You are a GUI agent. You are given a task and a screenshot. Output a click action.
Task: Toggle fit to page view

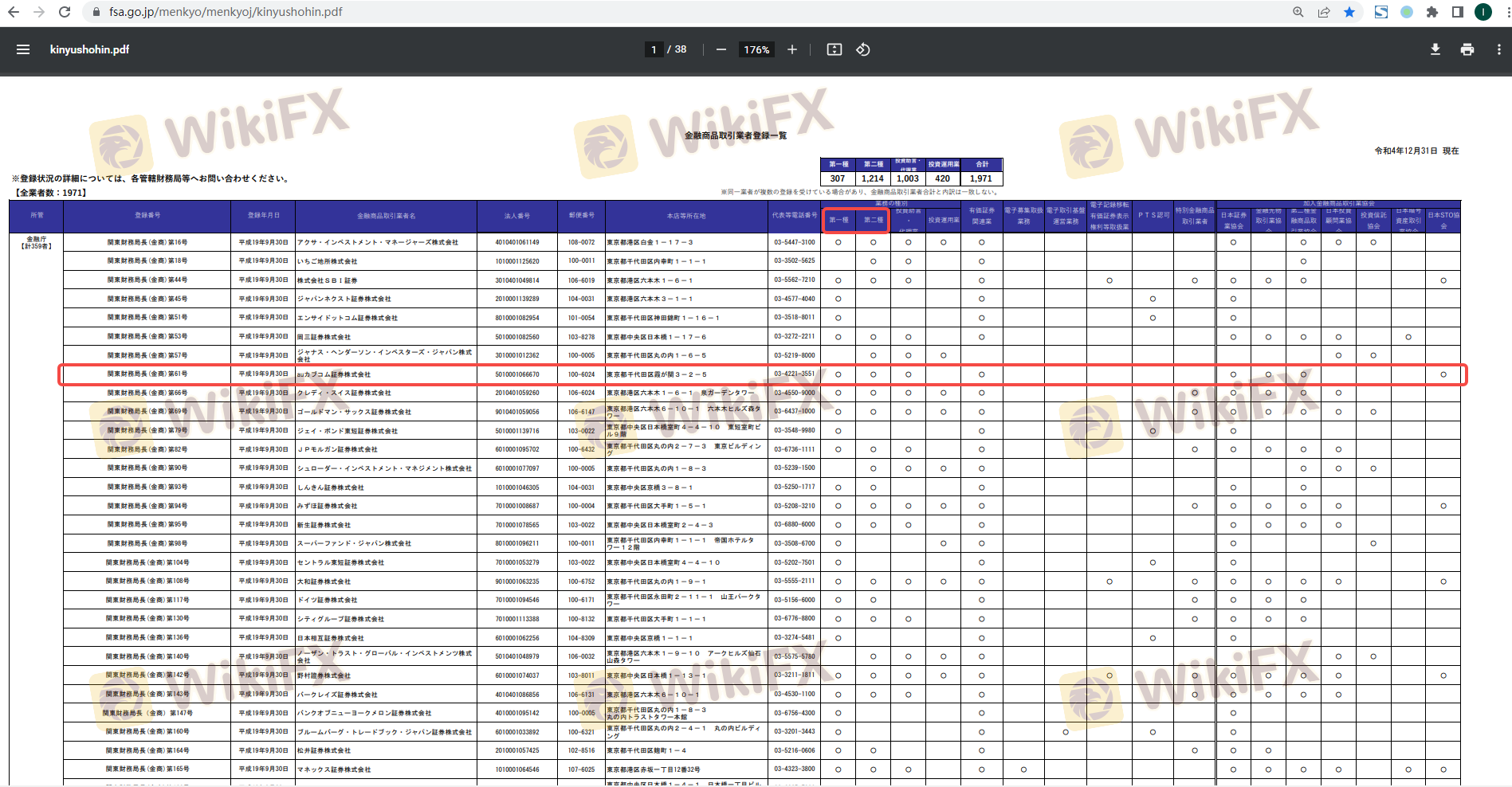tap(834, 49)
